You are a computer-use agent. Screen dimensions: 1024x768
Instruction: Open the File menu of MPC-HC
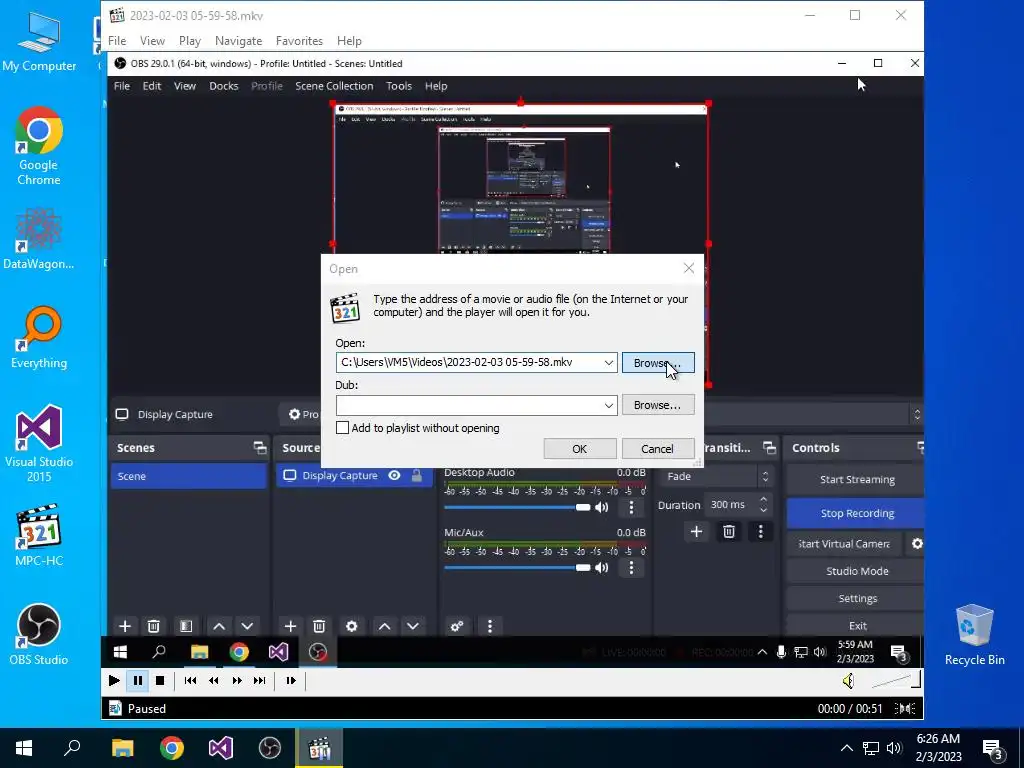[117, 40]
